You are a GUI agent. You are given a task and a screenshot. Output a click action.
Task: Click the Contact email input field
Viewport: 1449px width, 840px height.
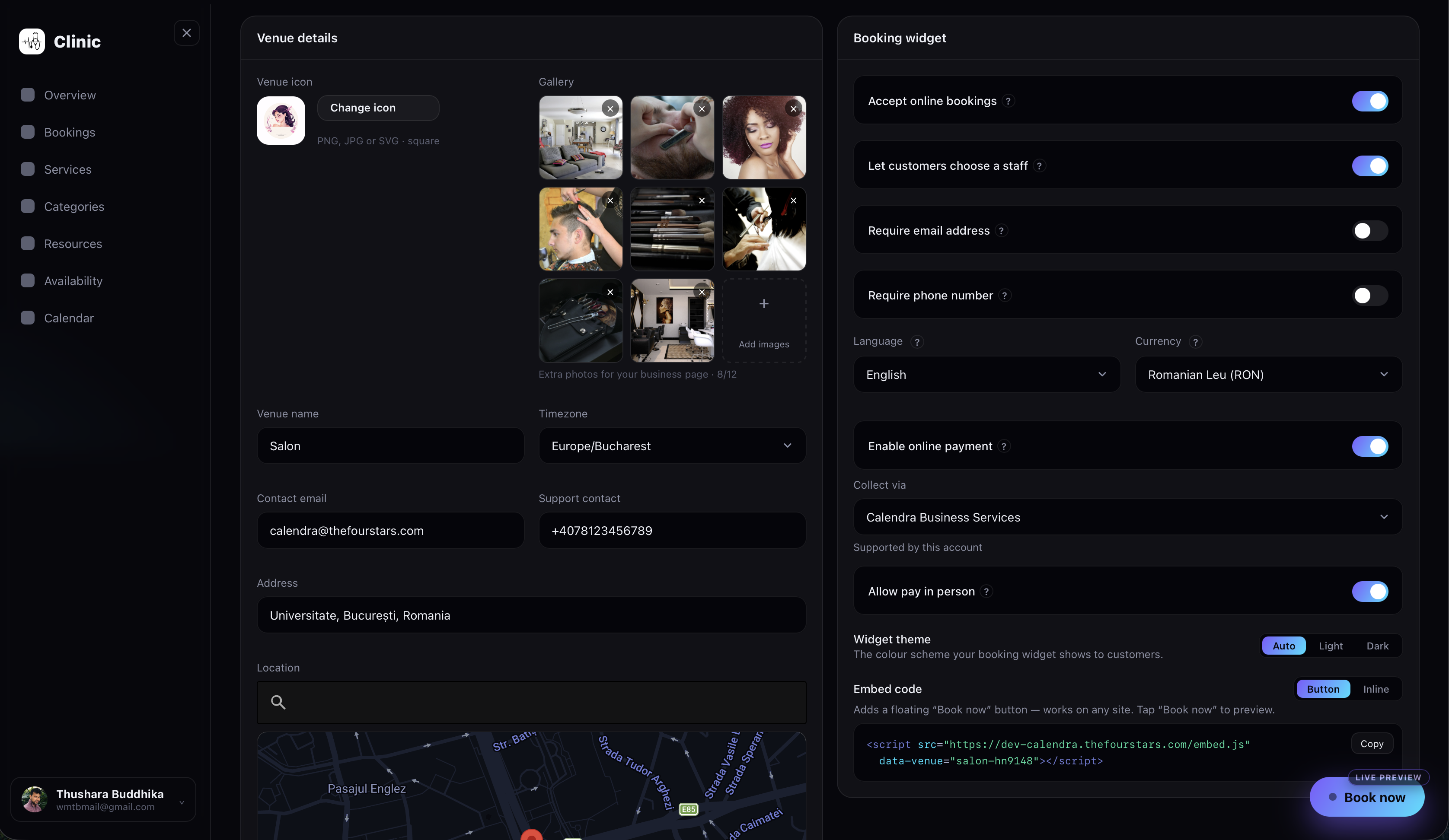tap(390, 530)
